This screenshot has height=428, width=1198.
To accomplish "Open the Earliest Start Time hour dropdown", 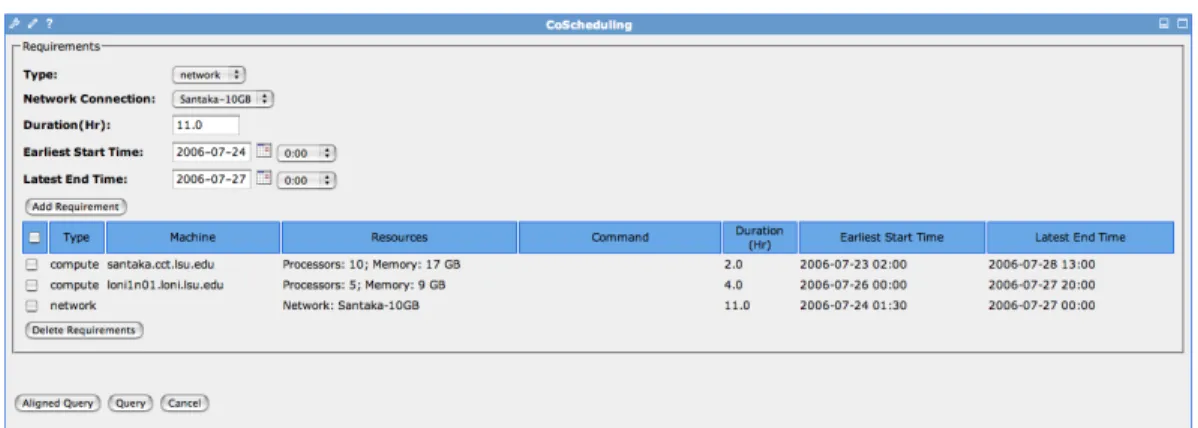I will 306,153.
